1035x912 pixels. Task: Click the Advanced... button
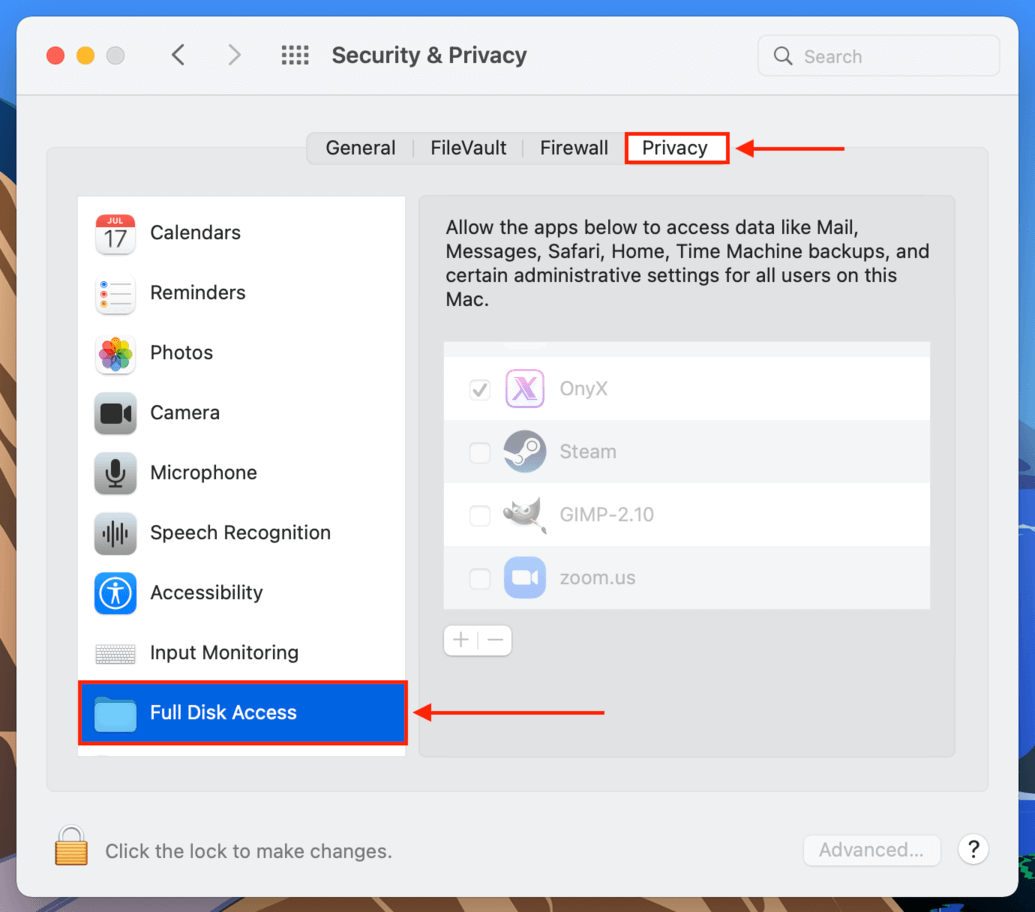(x=871, y=850)
